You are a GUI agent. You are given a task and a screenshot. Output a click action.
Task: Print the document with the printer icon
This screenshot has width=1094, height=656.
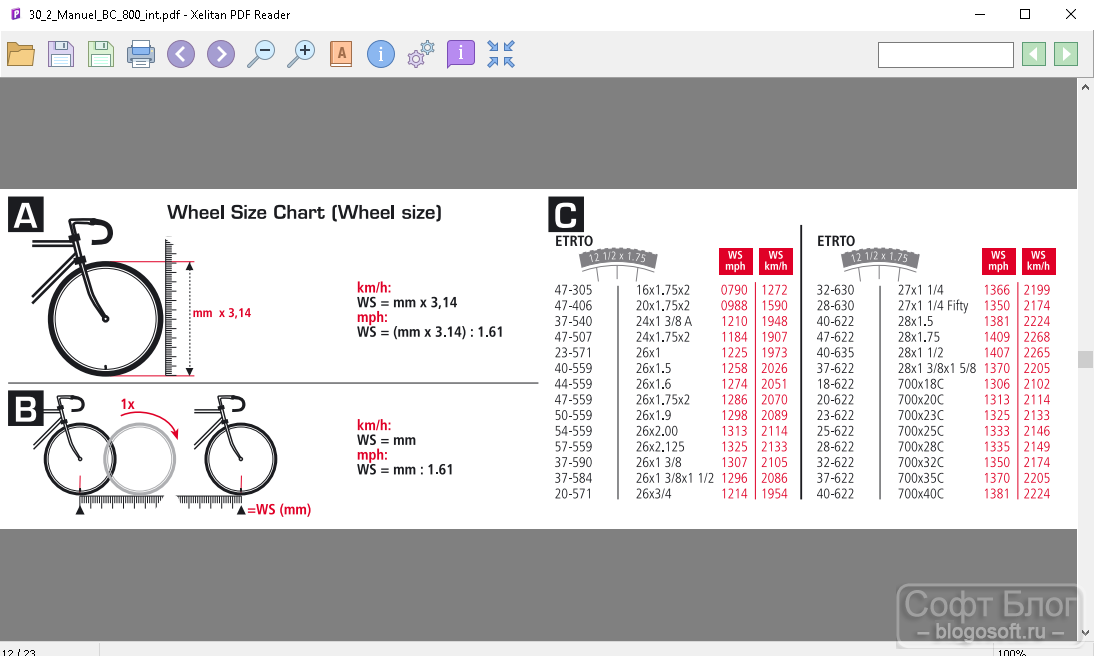click(141, 54)
